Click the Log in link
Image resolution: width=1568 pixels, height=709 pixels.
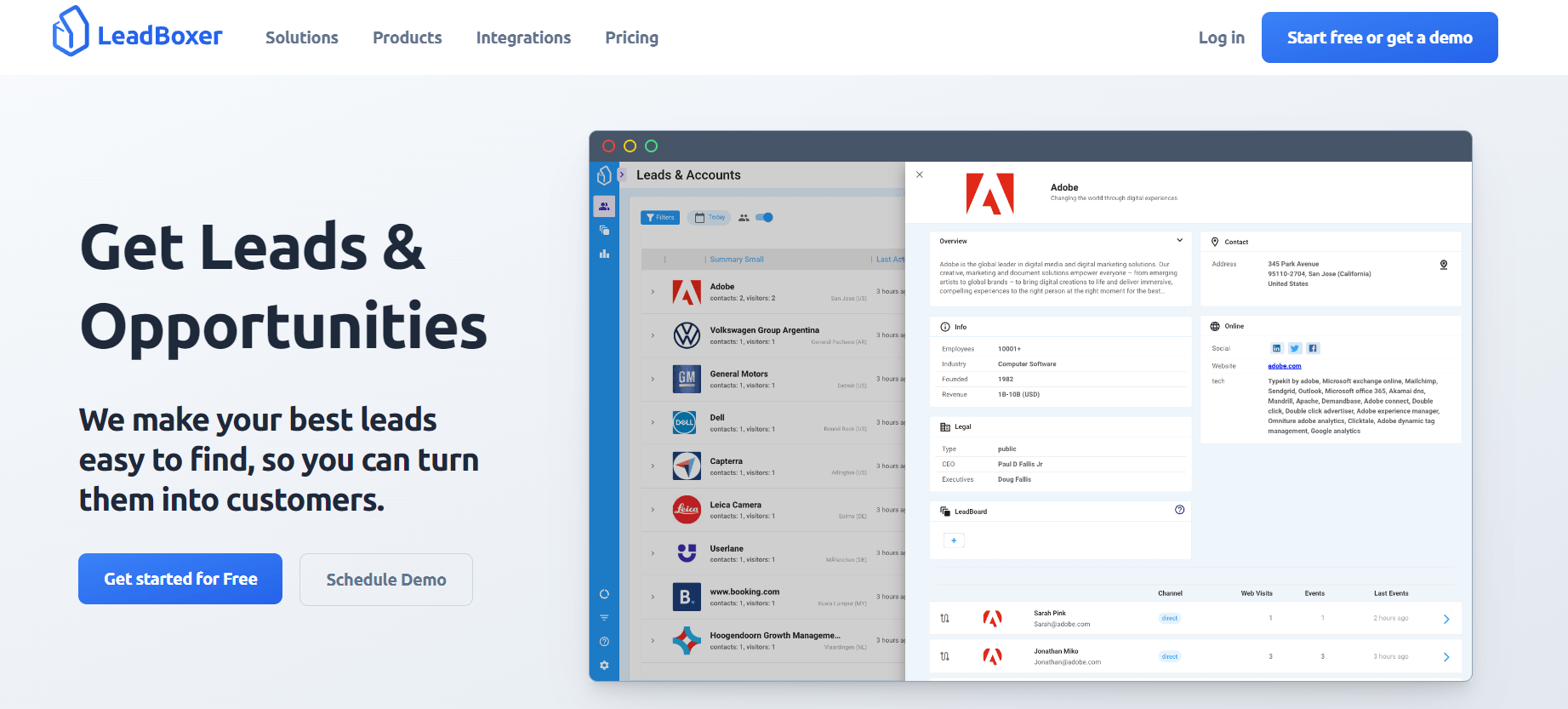coord(1222,37)
